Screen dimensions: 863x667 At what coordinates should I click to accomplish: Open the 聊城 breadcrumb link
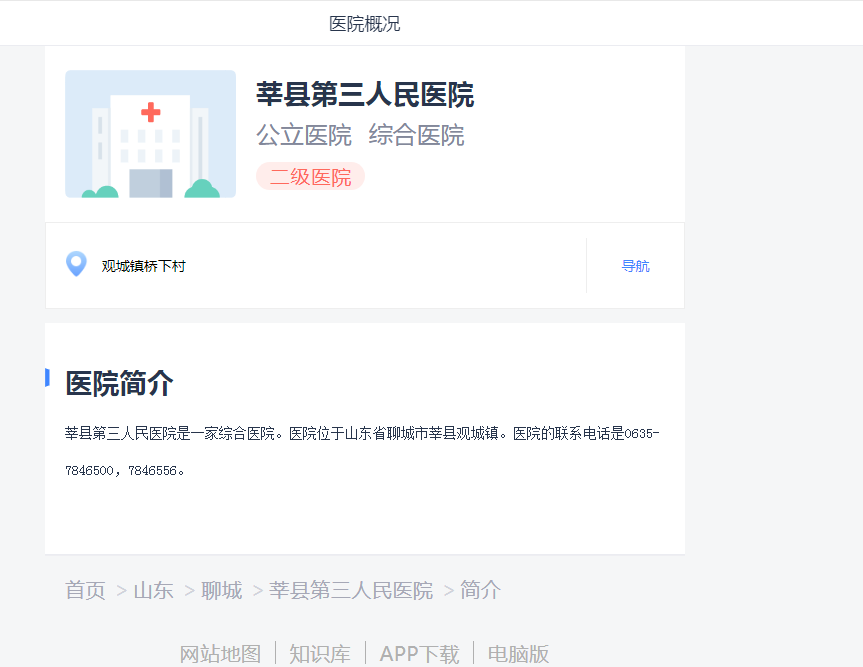(222, 591)
